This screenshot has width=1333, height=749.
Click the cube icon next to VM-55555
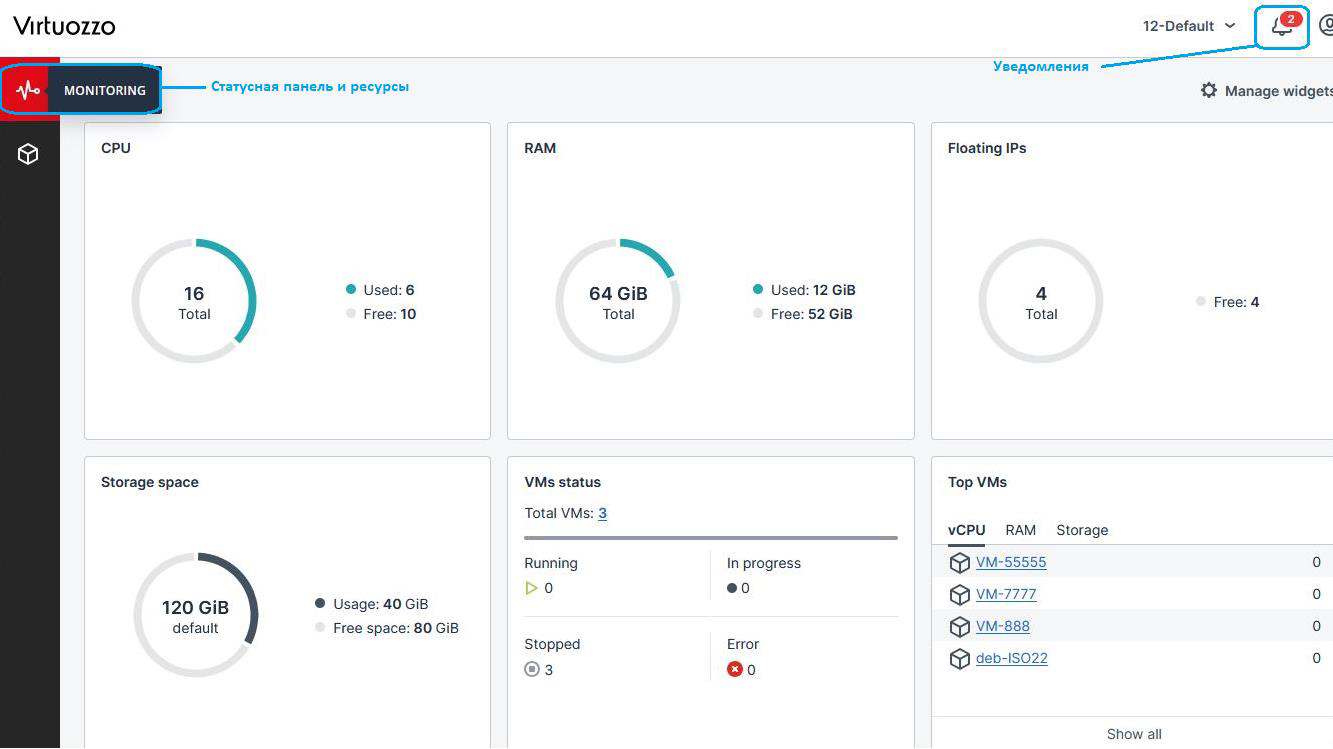[x=959, y=563]
